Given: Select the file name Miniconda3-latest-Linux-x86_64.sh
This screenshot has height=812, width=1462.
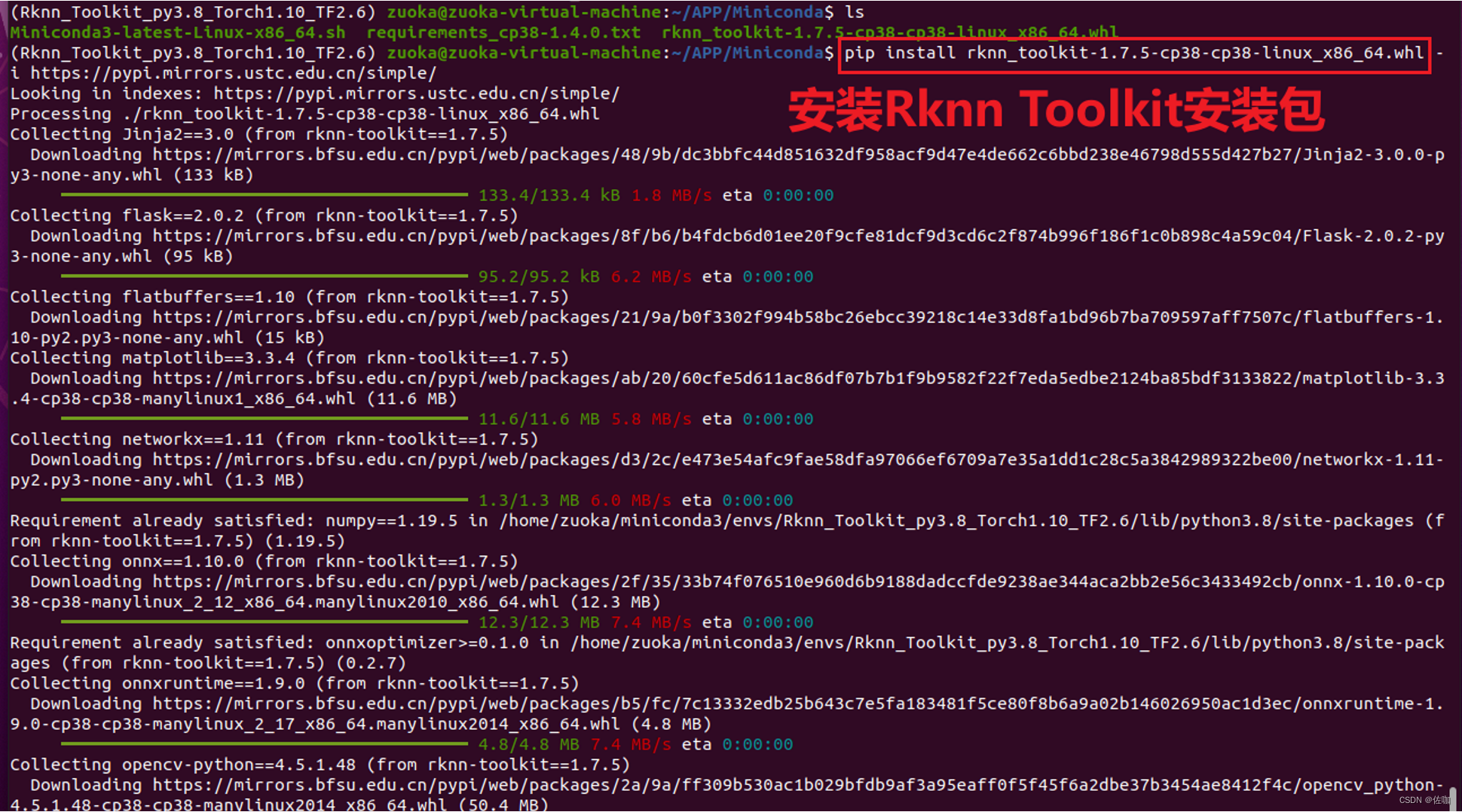Looking at the screenshot, I should click(x=177, y=32).
